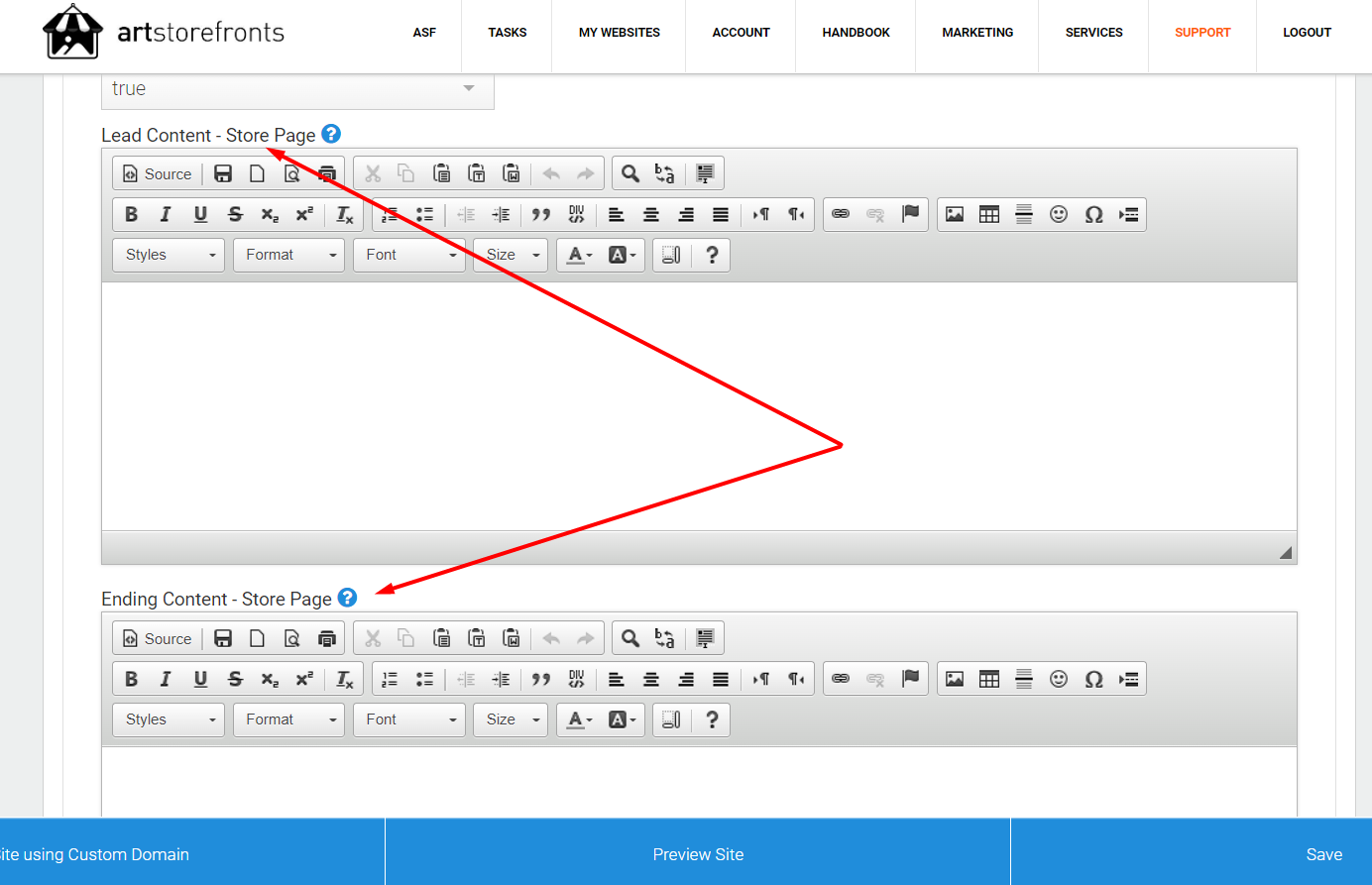Toggle bold formatting in the Ending Content editor

tap(131, 679)
